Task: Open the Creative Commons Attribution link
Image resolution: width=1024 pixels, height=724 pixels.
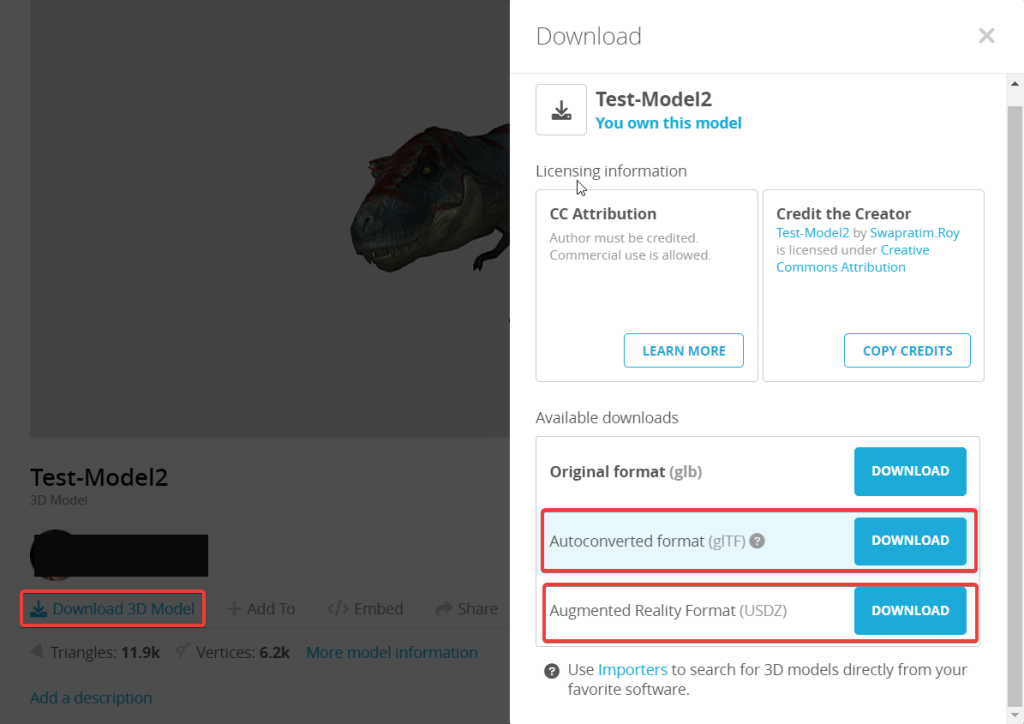Action: [x=852, y=259]
